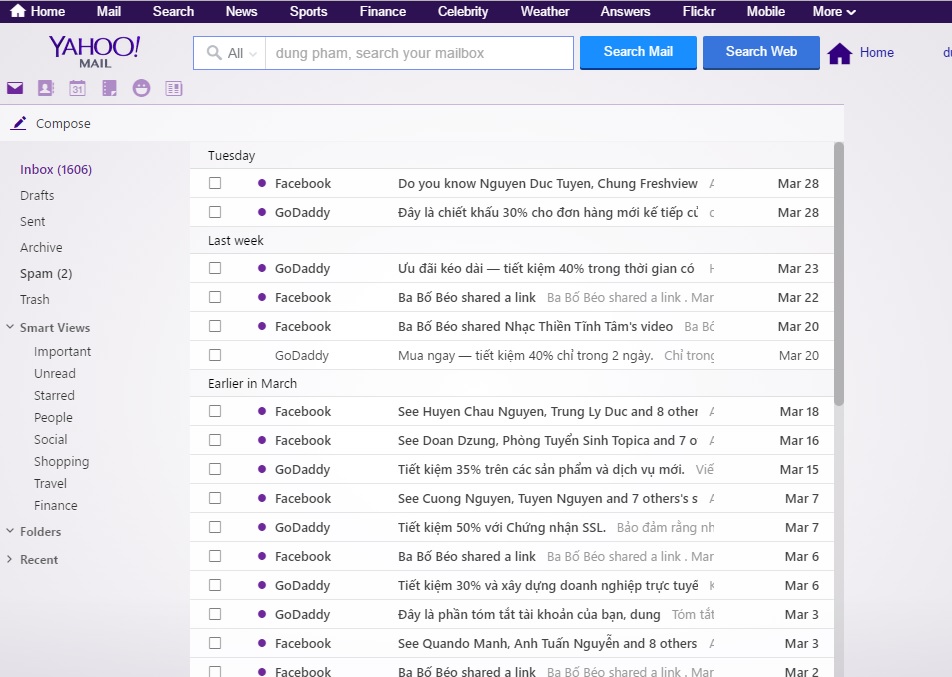Open the Contacts address book icon
The height and width of the screenshot is (677, 952).
[45, 89]
